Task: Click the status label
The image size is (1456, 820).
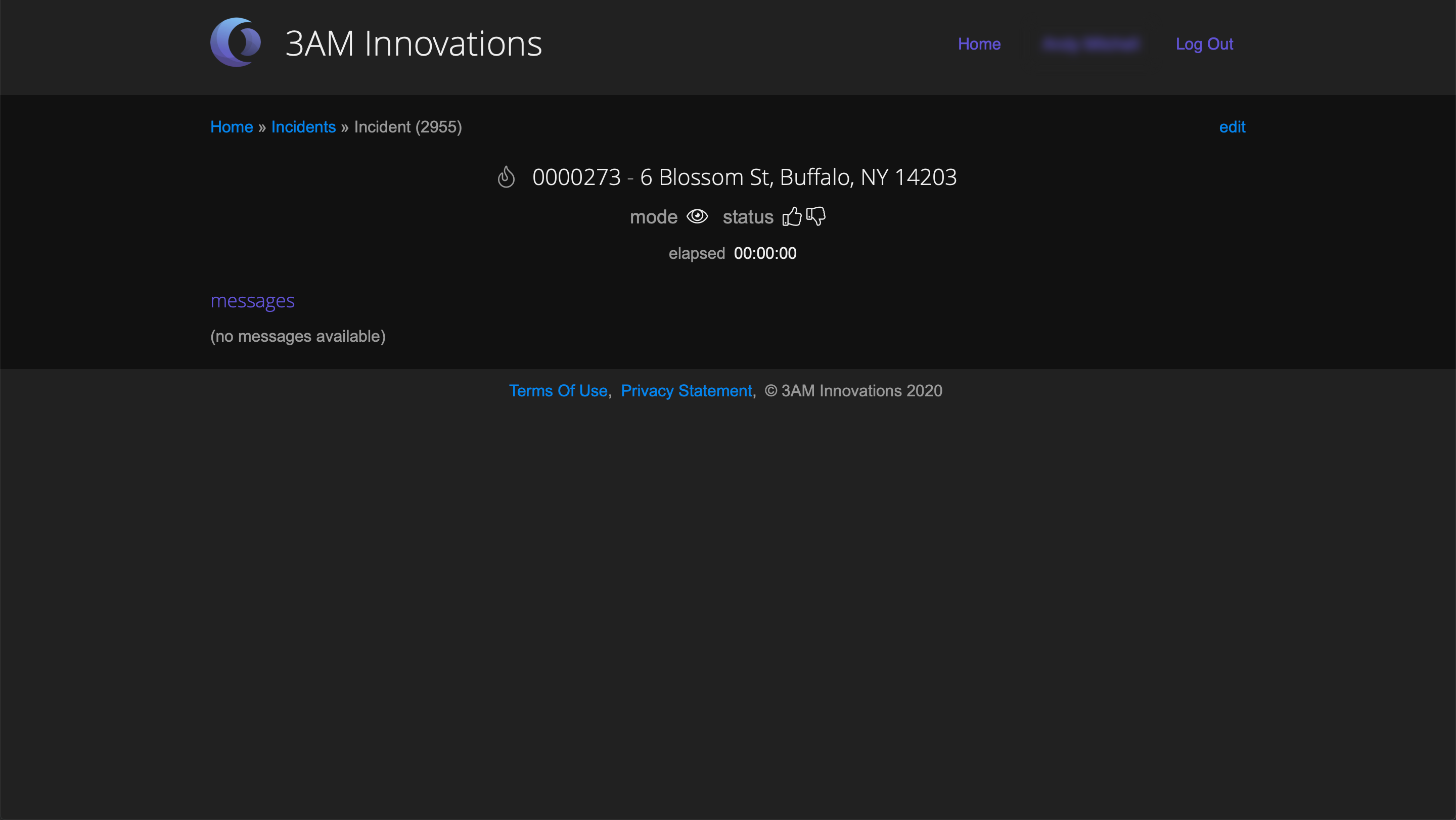Action: pyautogui.click(x=747, y=217)
